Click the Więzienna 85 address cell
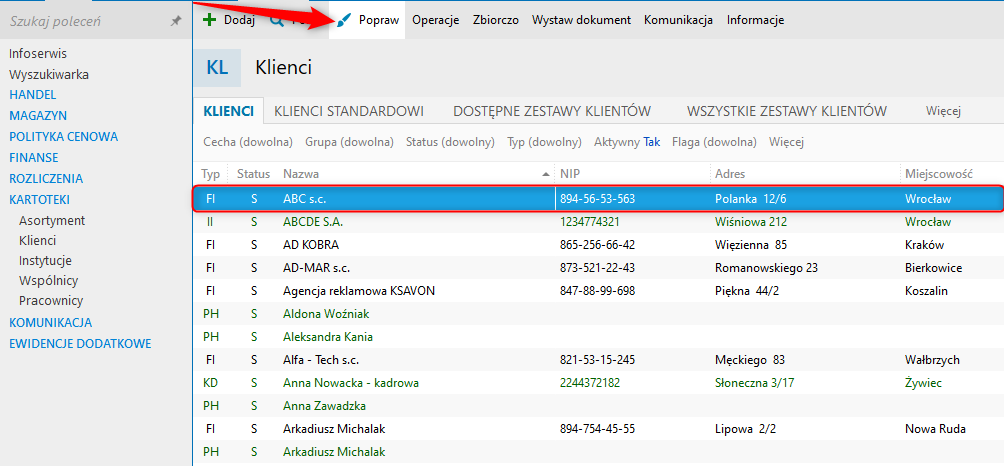The height and width of the screenshot is (466, 1004). click(751, 245)
